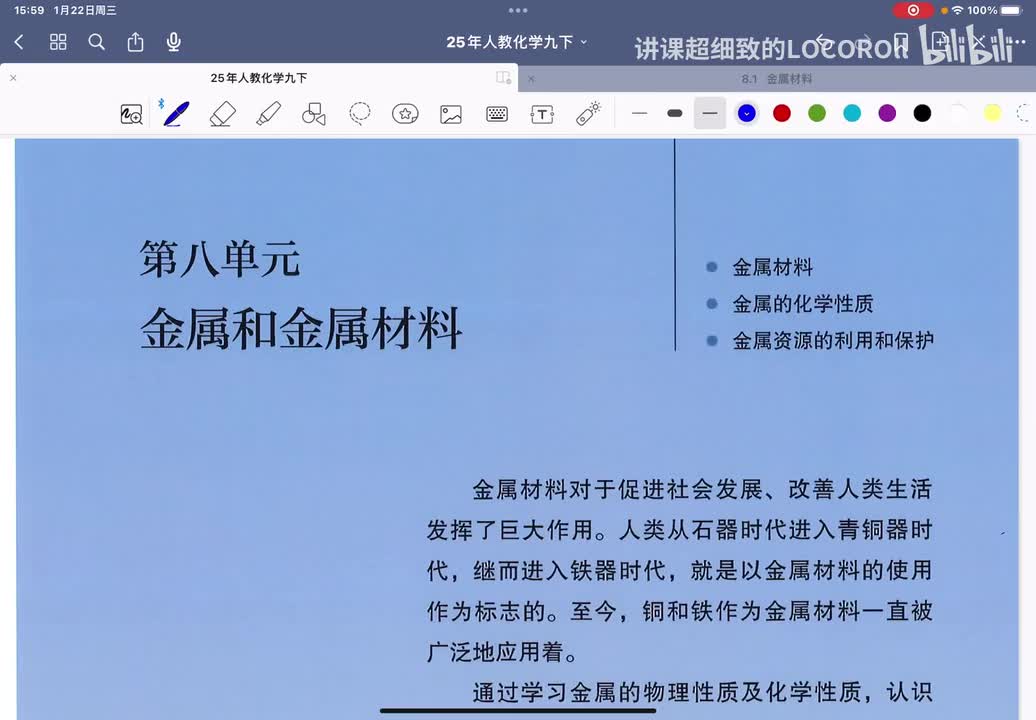Pick the black pen color

[x=922, y=114]
